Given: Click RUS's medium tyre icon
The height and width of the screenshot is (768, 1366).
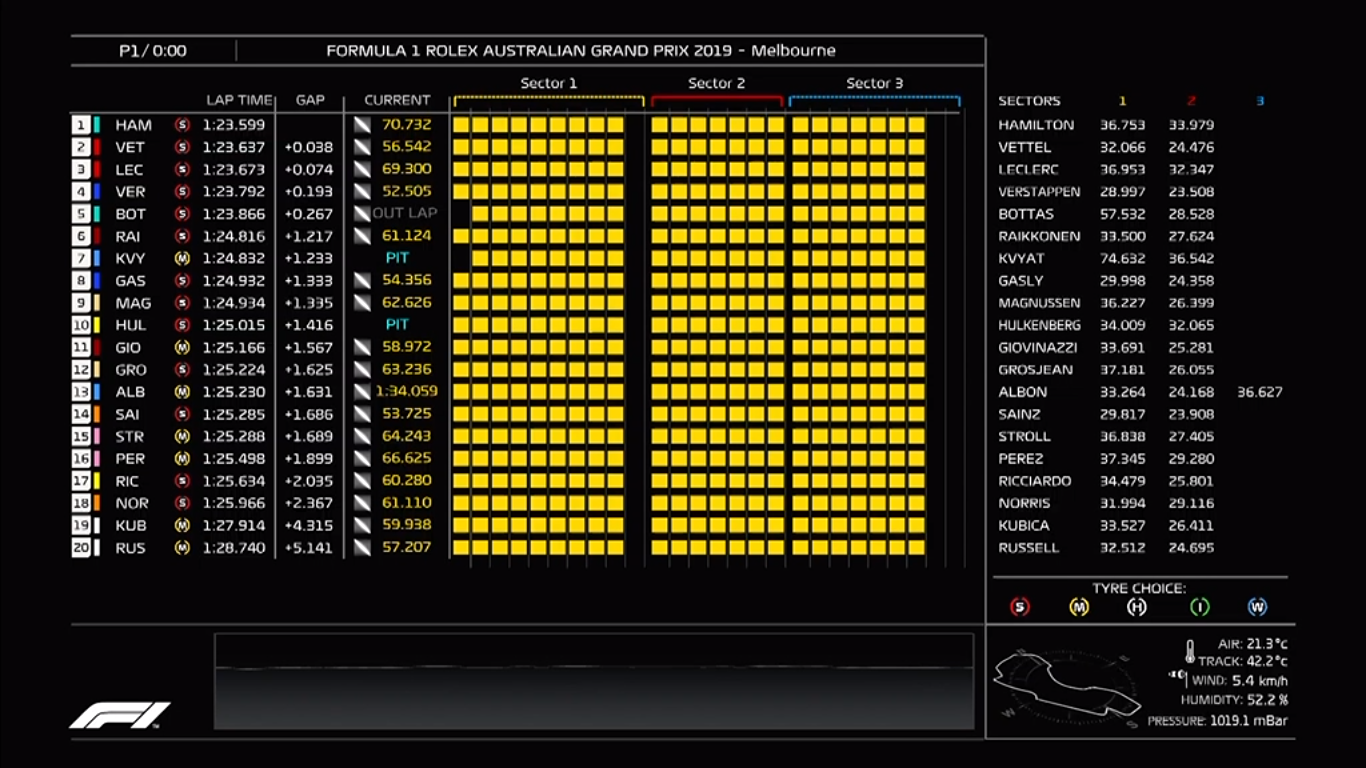Looking at the screenshot, I should coord(182,548).
